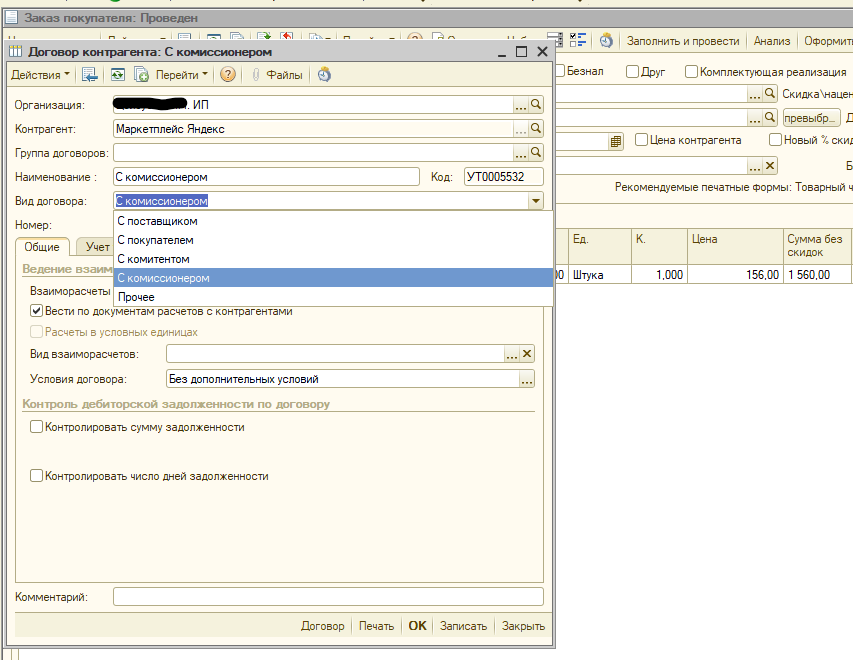Click the 'Штука' unit cell
This screenshot has height=660, width=853.
pos(600,275)
